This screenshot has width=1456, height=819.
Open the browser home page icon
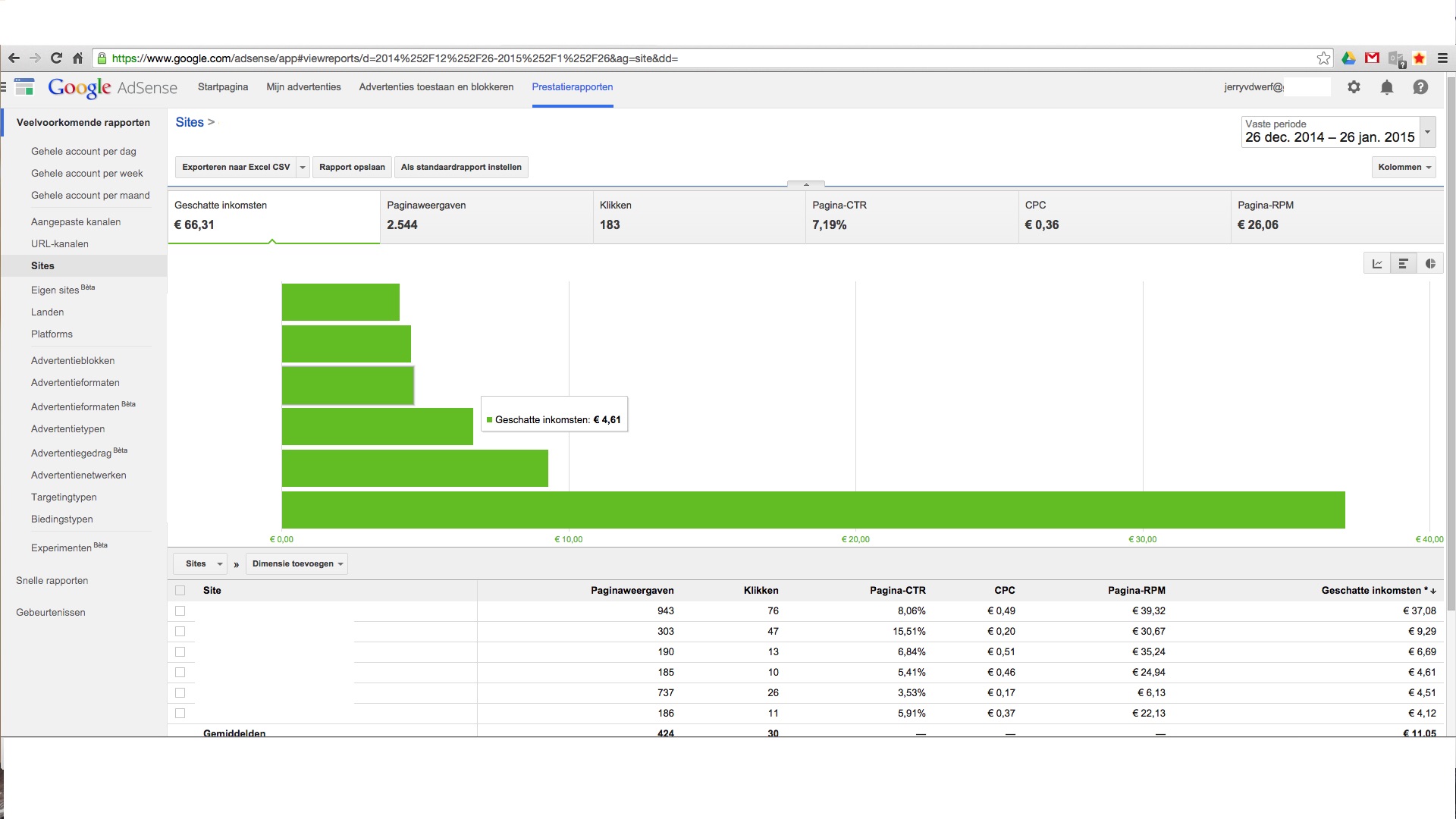click(x=77, y=58)
